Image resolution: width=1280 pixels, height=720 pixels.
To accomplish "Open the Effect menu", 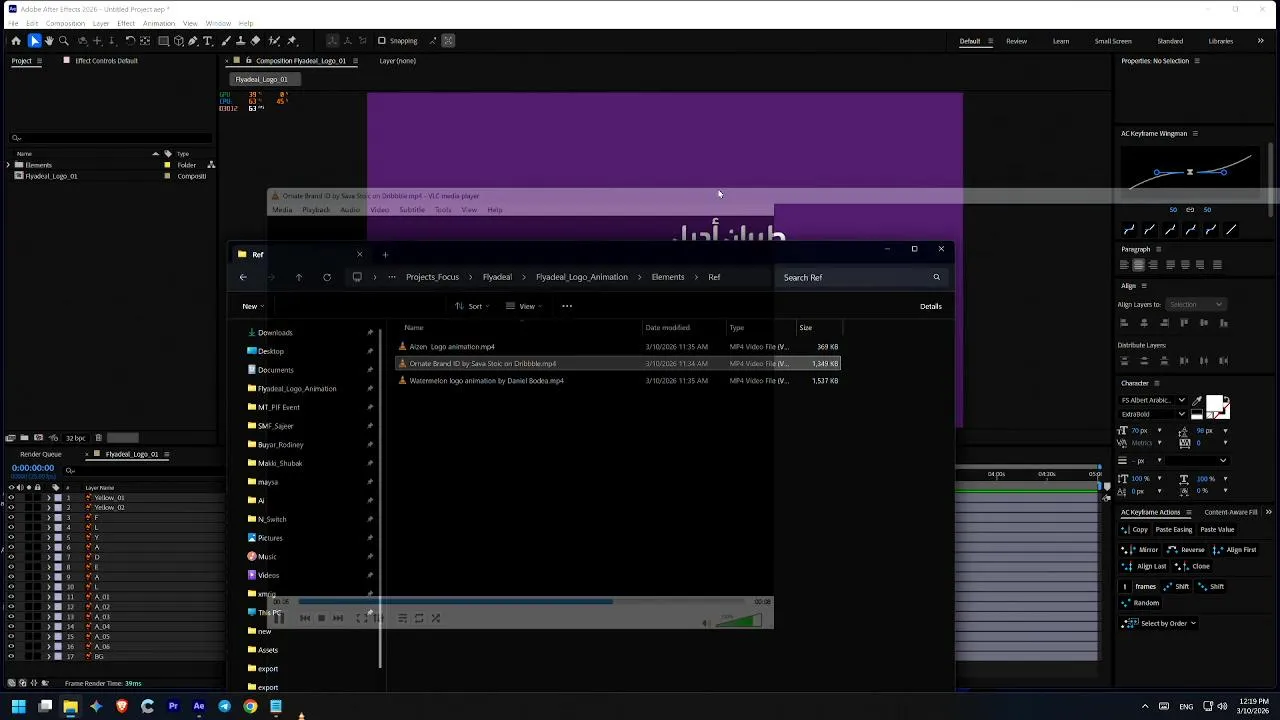I will tap(126, 23).
